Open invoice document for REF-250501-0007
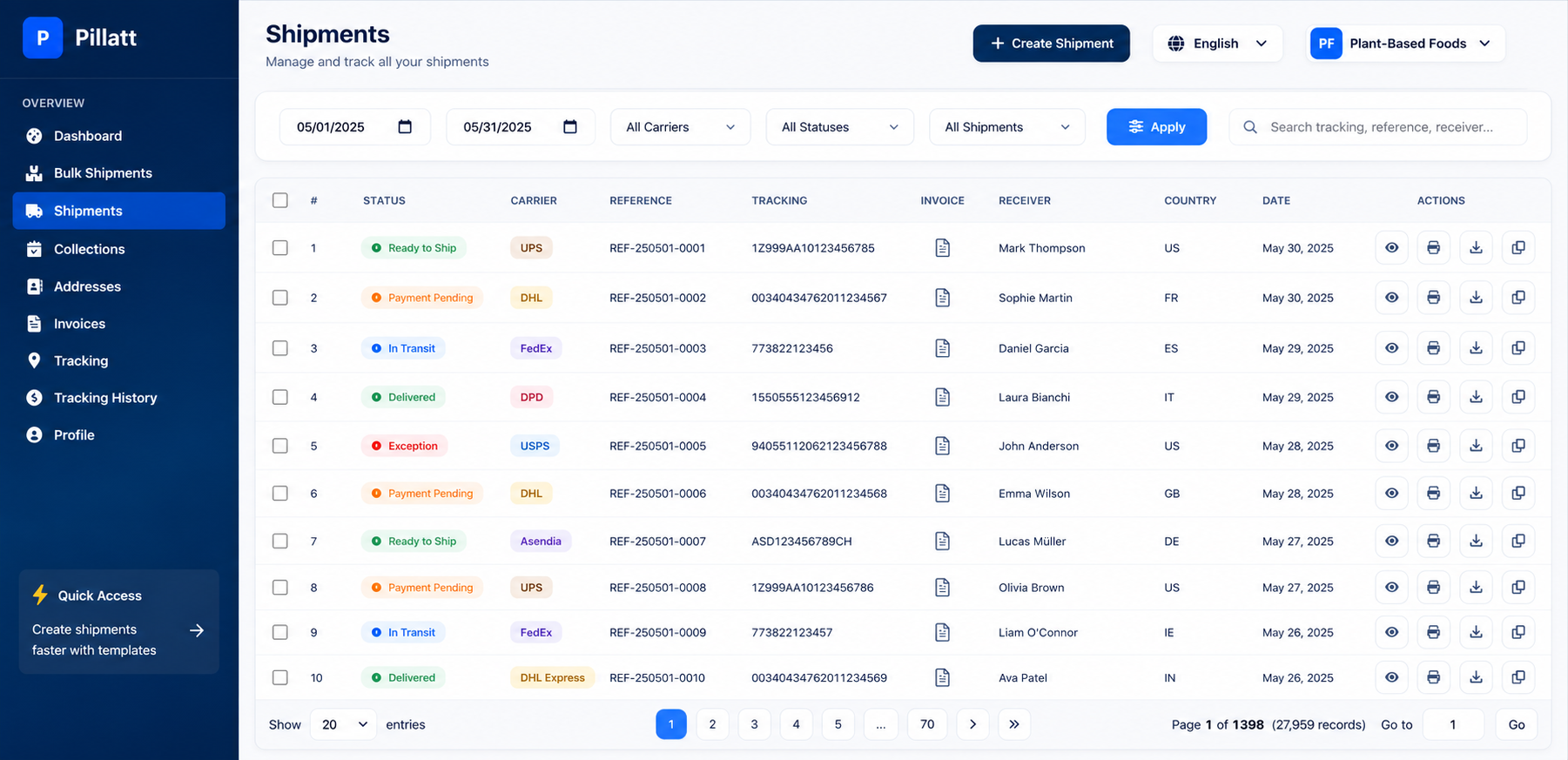Viewport: 1568px width, 760px height. (x=942, y=541)
